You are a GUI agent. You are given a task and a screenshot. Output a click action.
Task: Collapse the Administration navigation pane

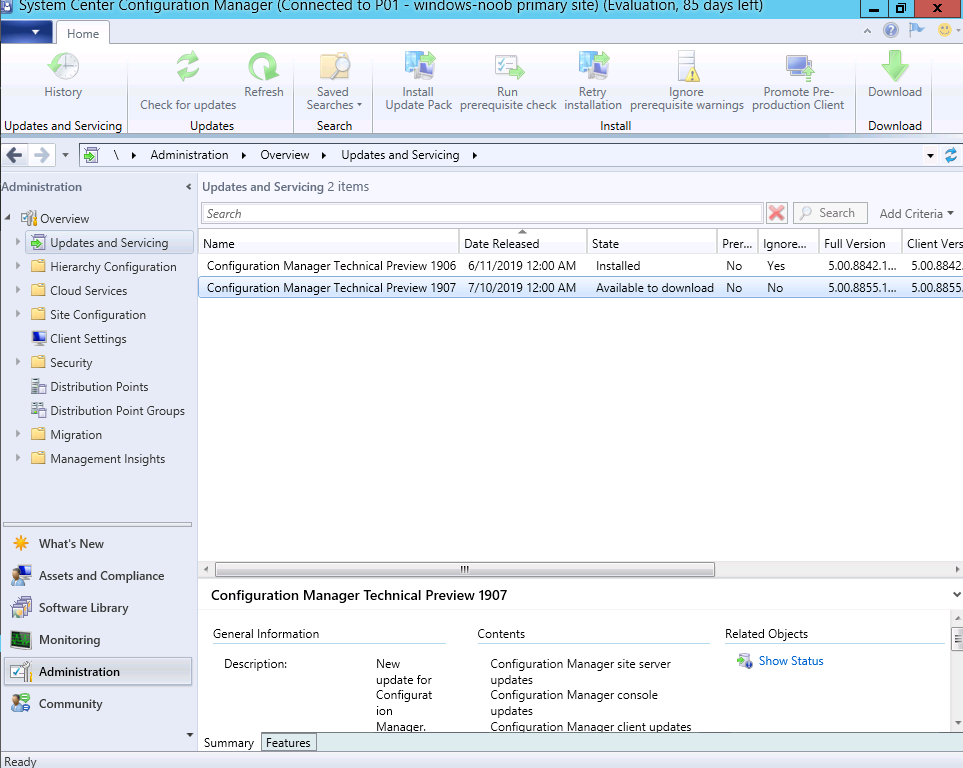(x=188, y=187)
